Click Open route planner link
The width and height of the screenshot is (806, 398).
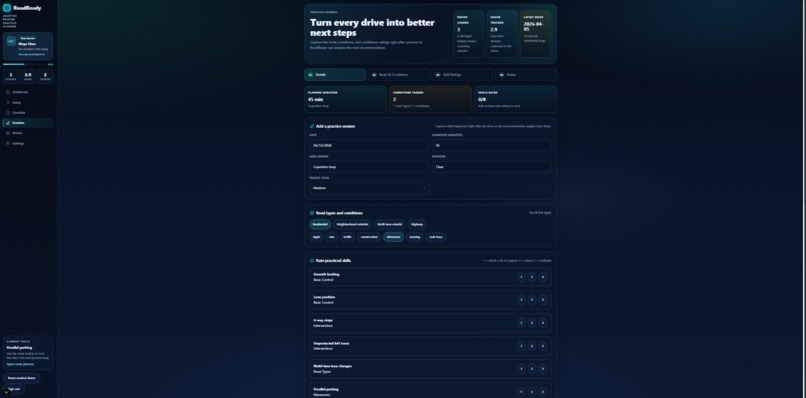(20, 364)
